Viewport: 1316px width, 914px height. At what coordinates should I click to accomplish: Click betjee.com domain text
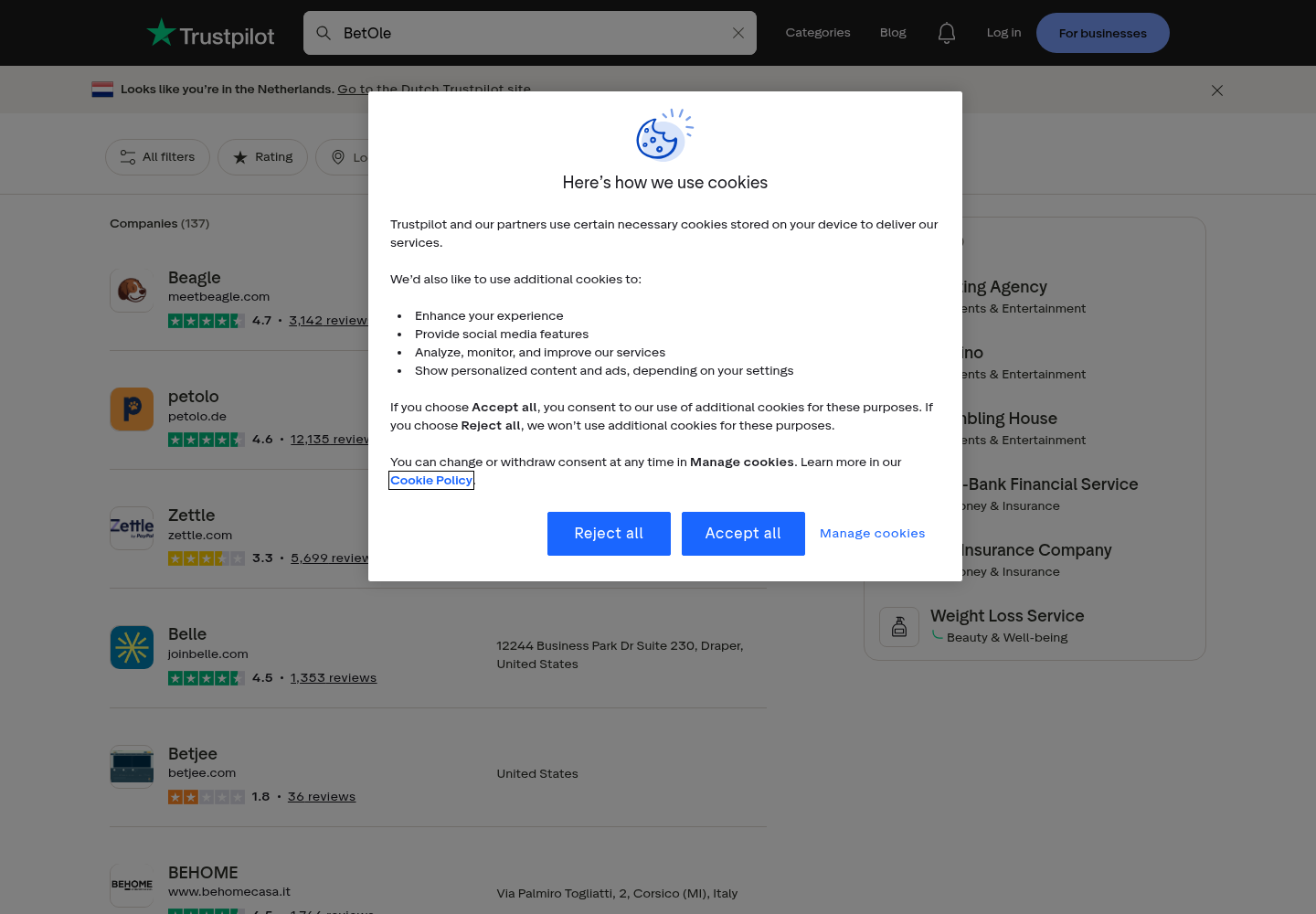(x=202, y=773)
